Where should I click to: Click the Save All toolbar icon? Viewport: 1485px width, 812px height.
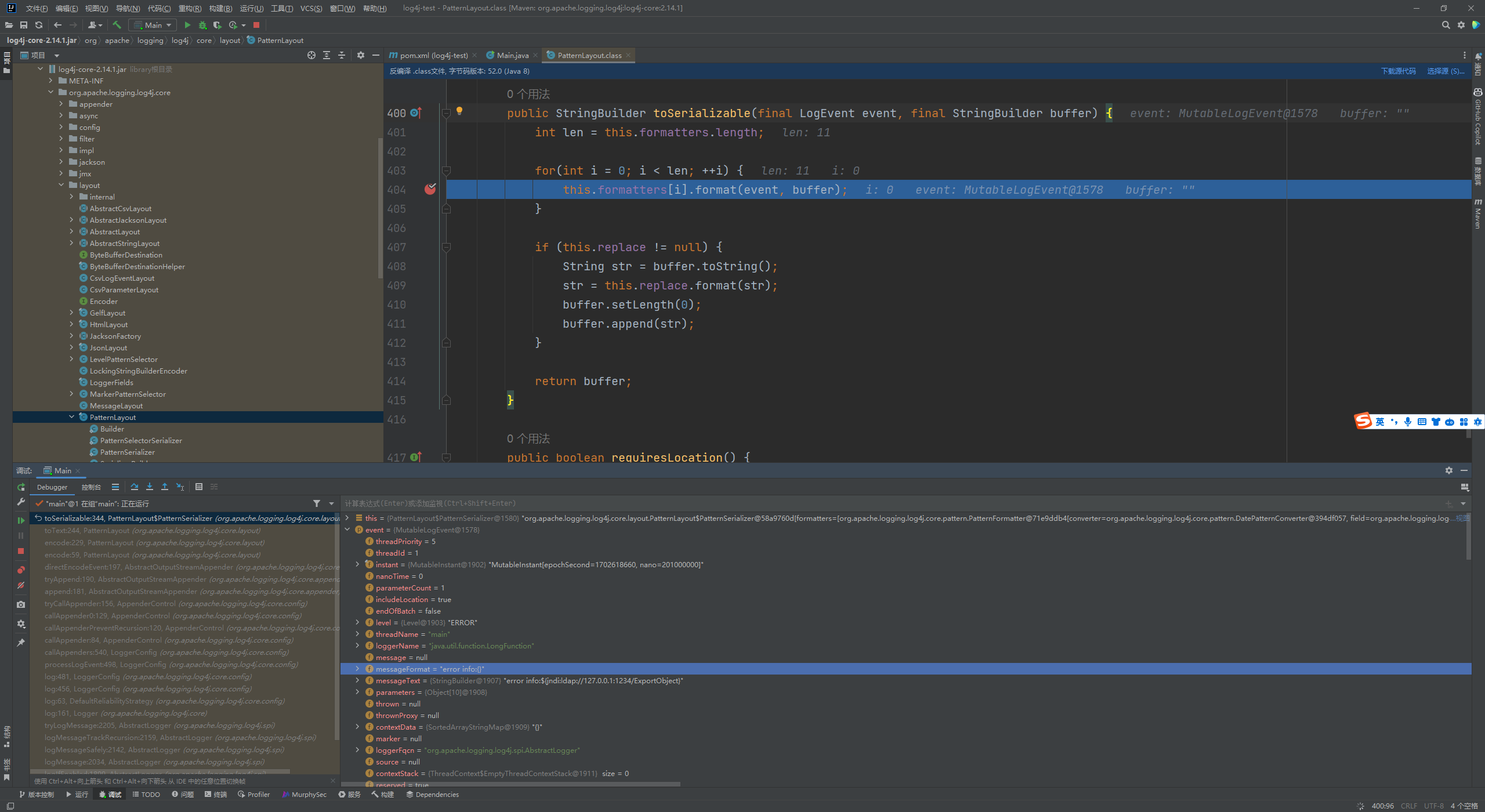(24, 25)
